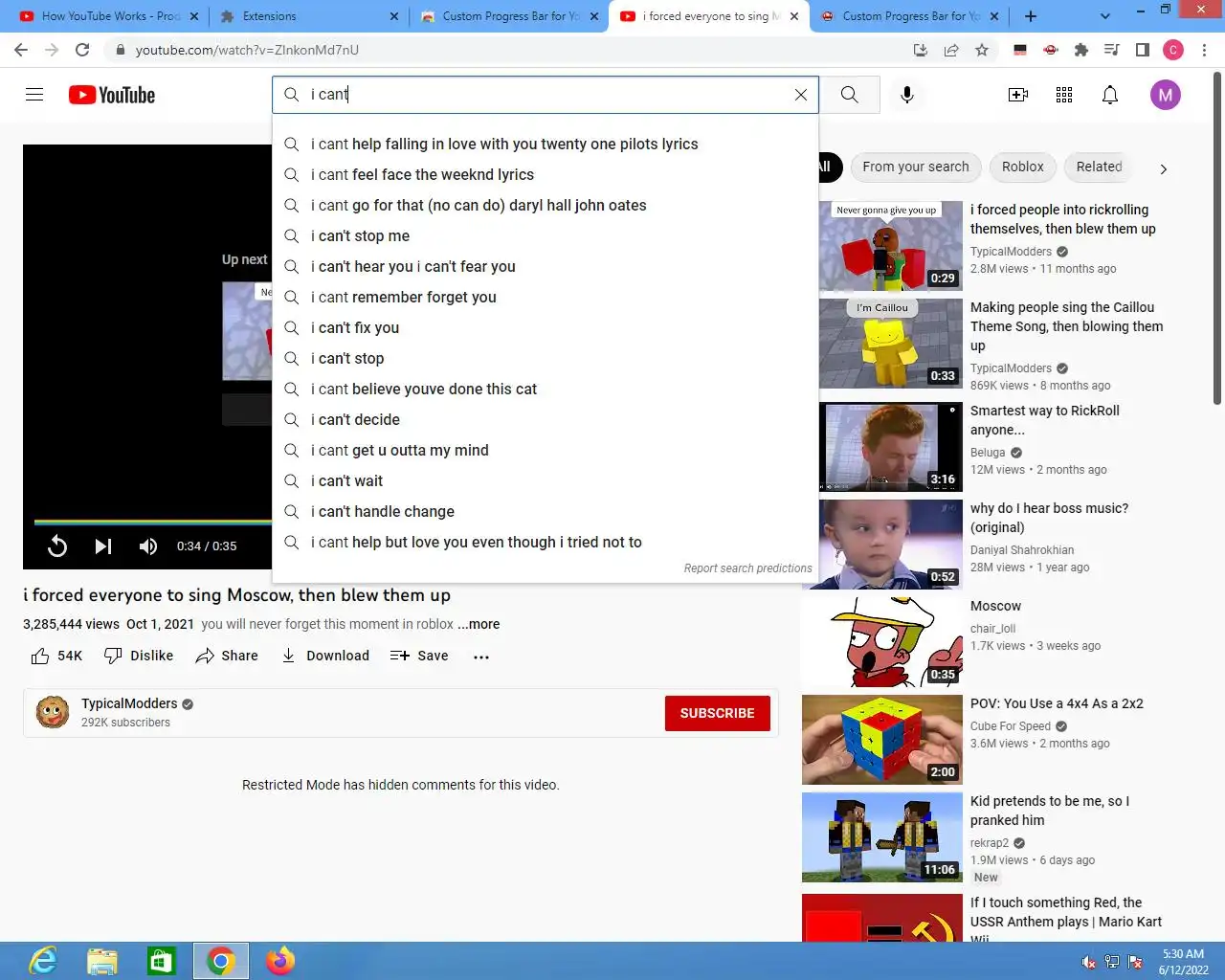The width and height of the screenshot is (1225, 980).
Task: Pick suggestion 'i cant feel face the weeknd lyrics'
Action: pyautogui.click(x=546, y=174)
